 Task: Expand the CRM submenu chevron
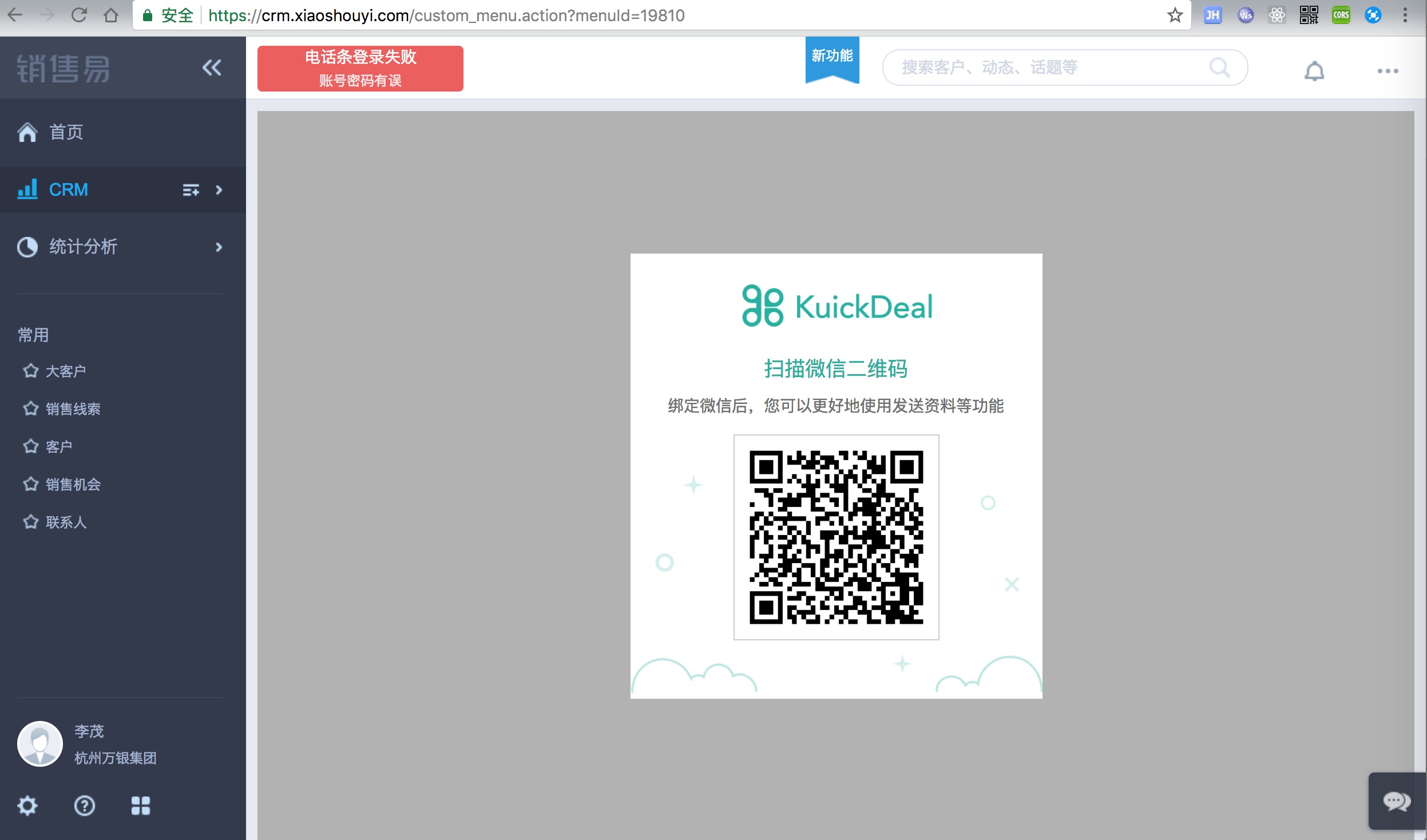(219, 190)
